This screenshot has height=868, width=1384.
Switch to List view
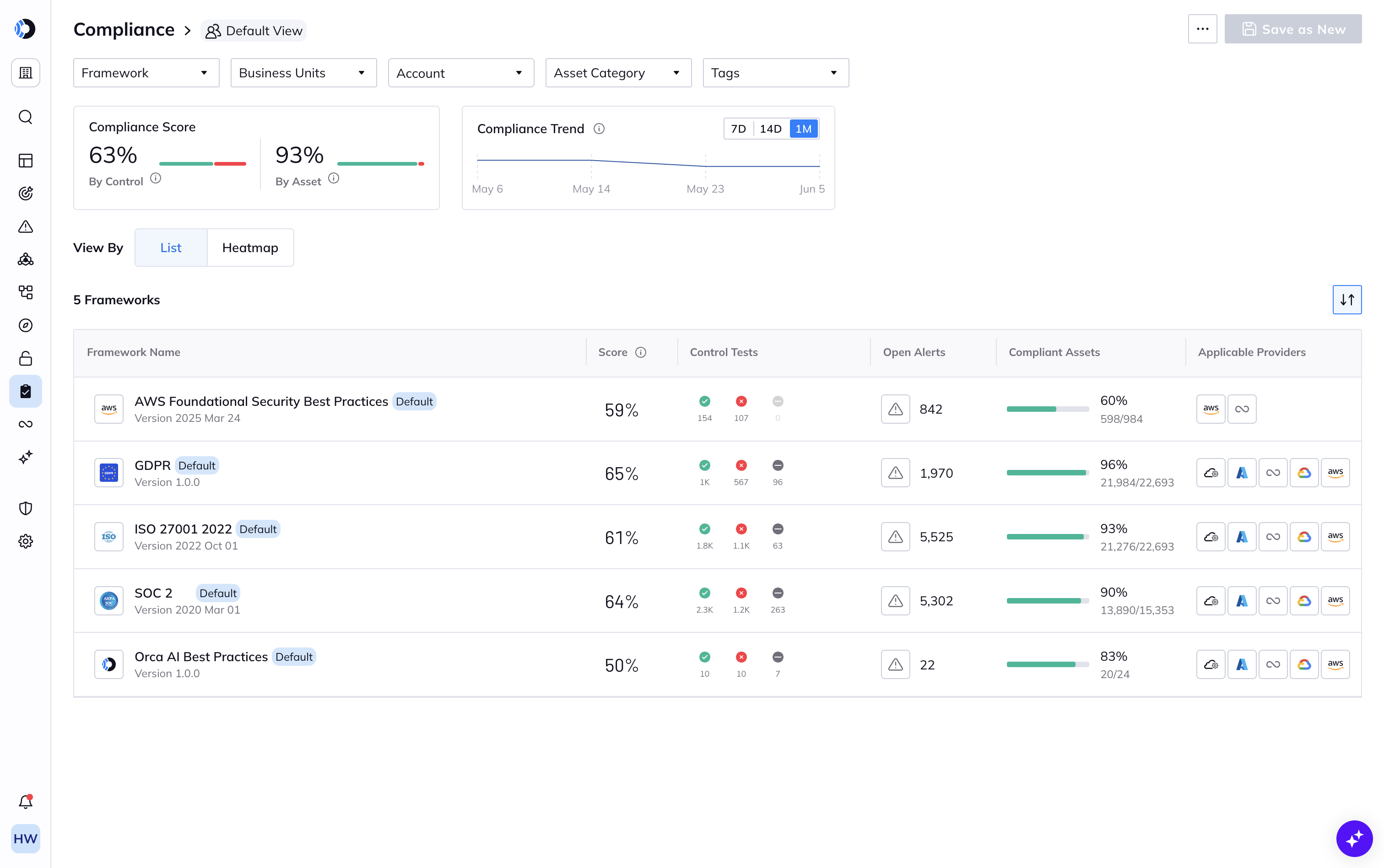tap(171, 248)
